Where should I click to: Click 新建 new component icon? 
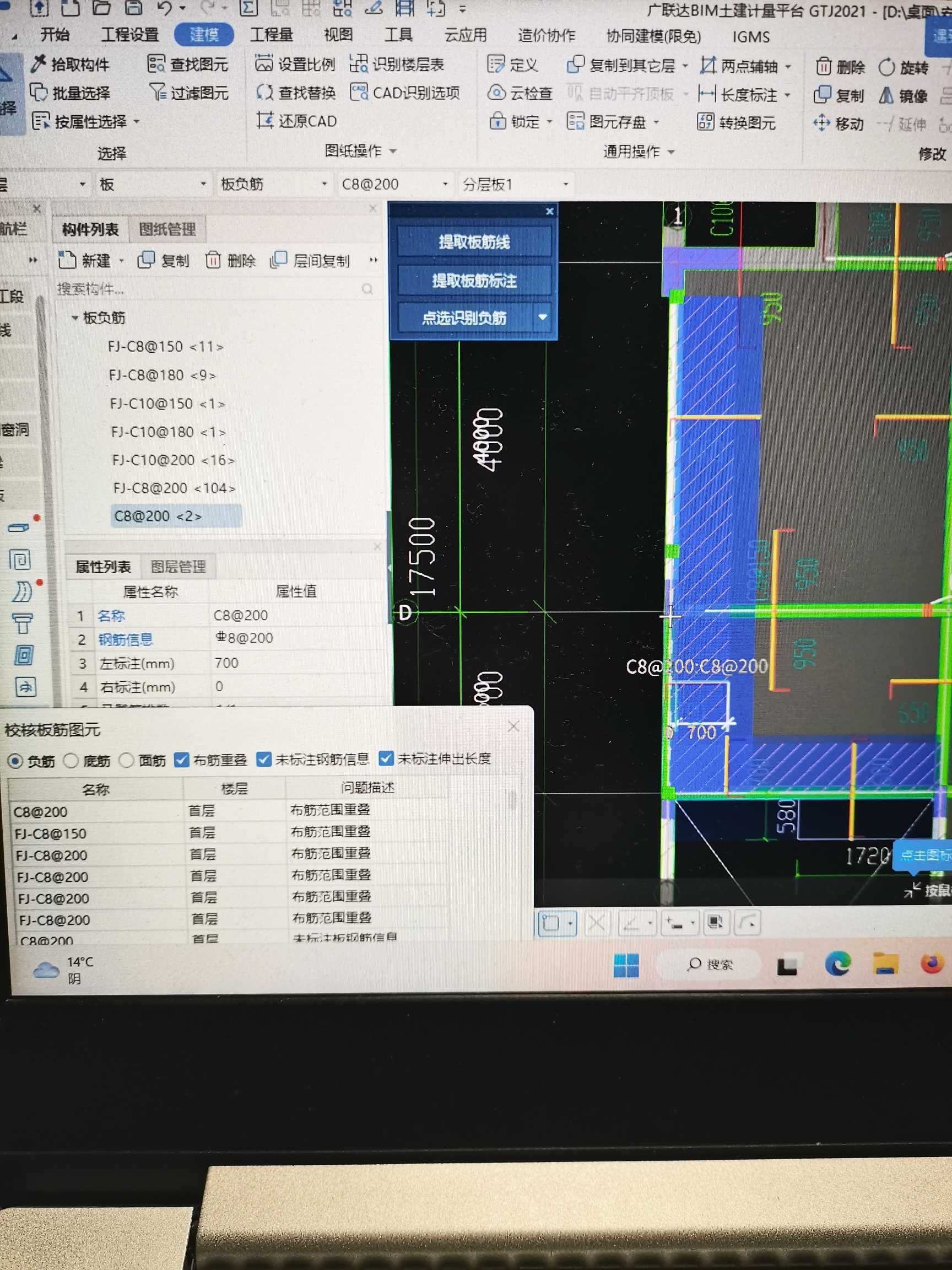(x=84, y=261)
